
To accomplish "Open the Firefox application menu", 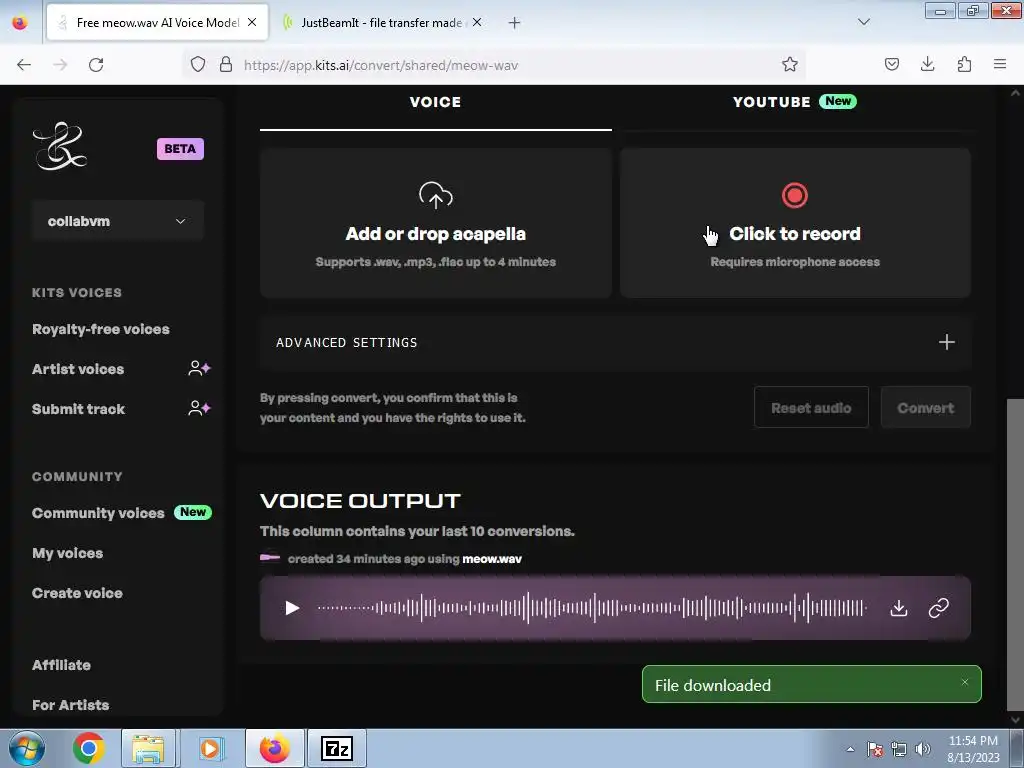I will [x=1000, y=65].
